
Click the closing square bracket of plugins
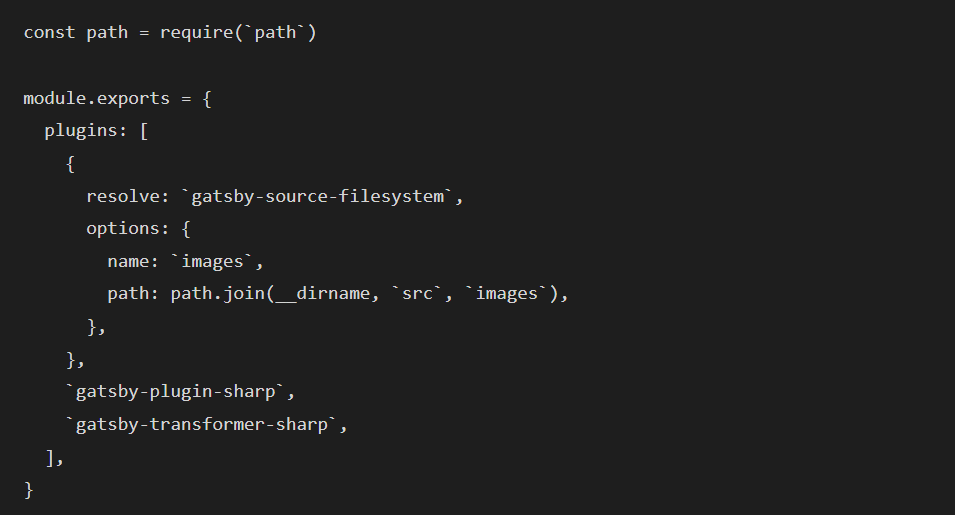pos(51,457)
